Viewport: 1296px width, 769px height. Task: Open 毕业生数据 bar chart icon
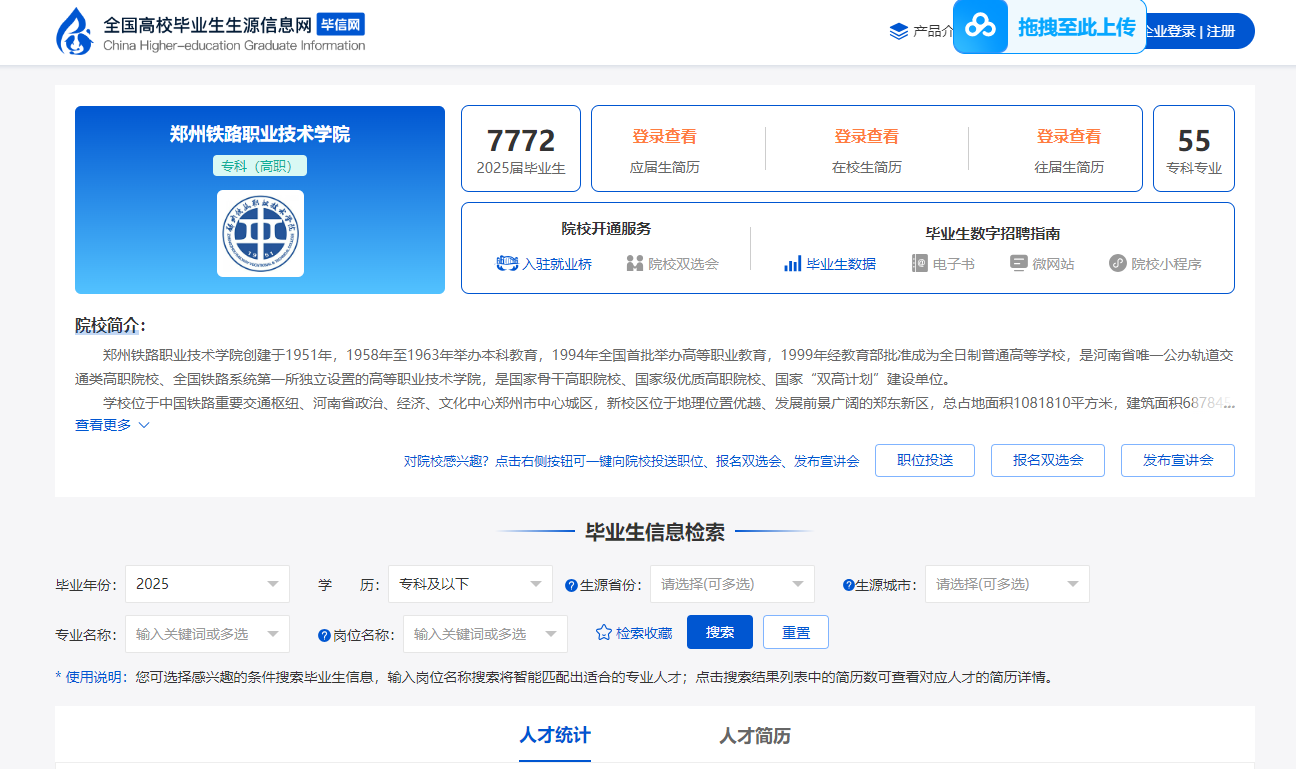tap(792, 264)
